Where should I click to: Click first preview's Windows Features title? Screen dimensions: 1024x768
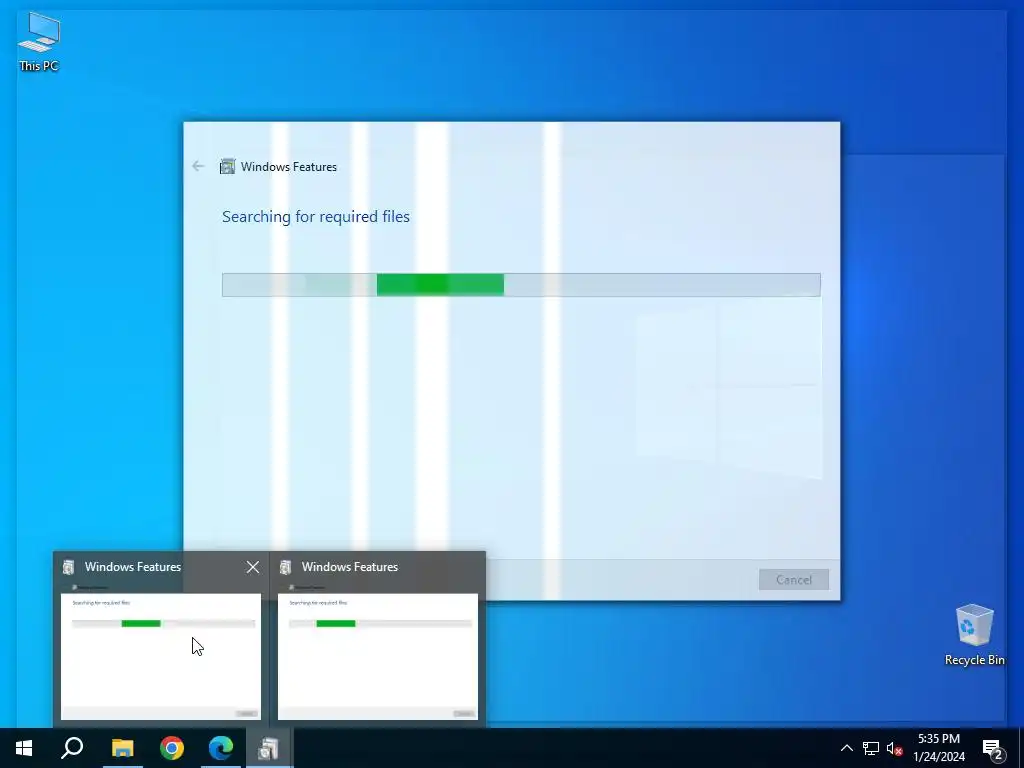click(x=133, y=567)
